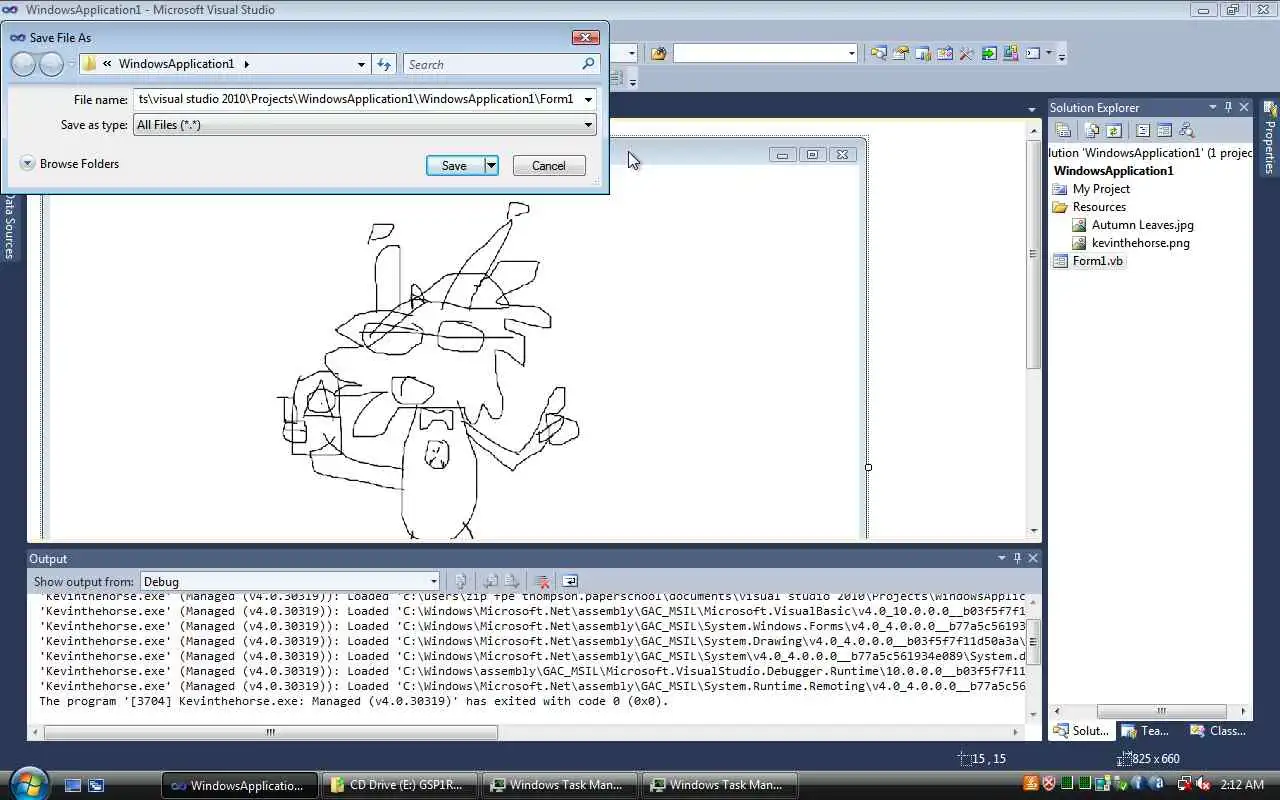This screenshot has width=1280, height=800.
Task: Open the main toolbar options overflow arrow
Action: (1062, 55)
